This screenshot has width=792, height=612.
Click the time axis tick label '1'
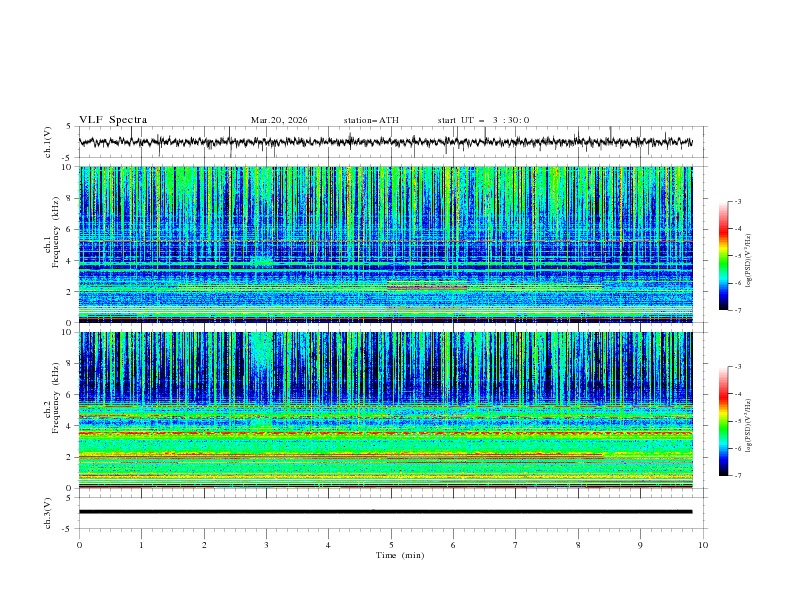pos(141,545)
